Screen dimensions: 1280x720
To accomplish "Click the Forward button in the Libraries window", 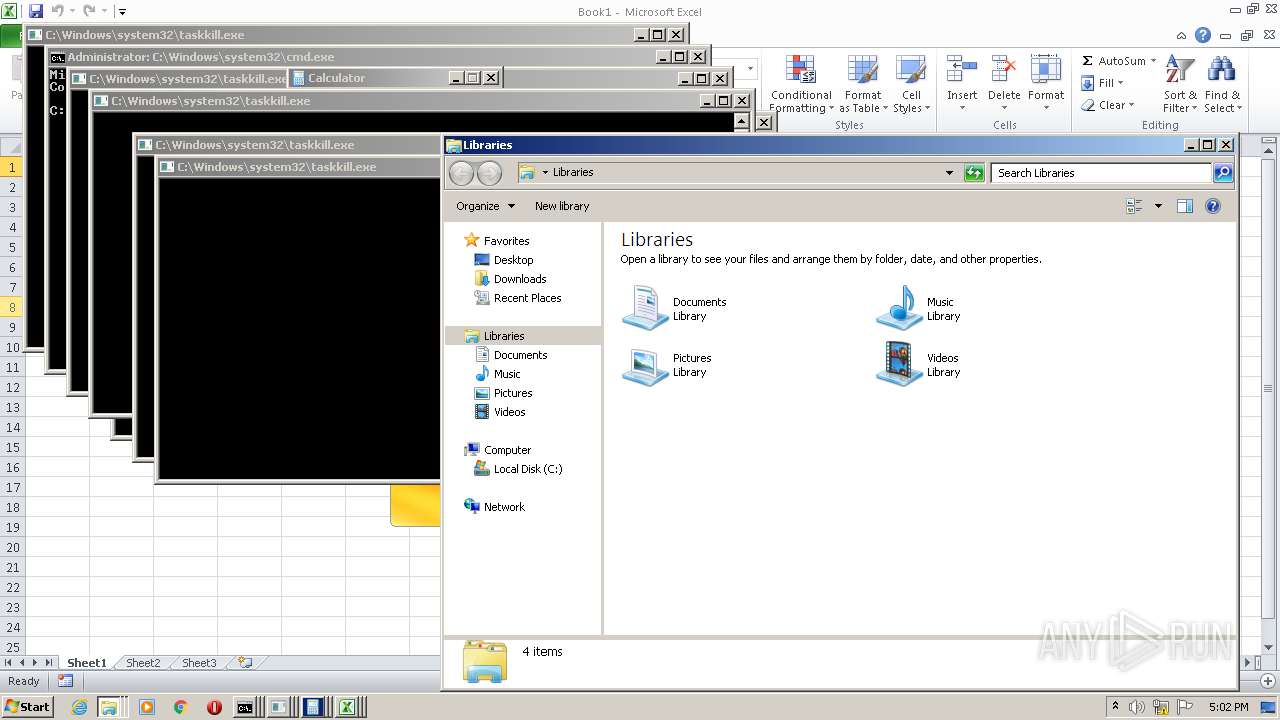I will tap(489, 173).
